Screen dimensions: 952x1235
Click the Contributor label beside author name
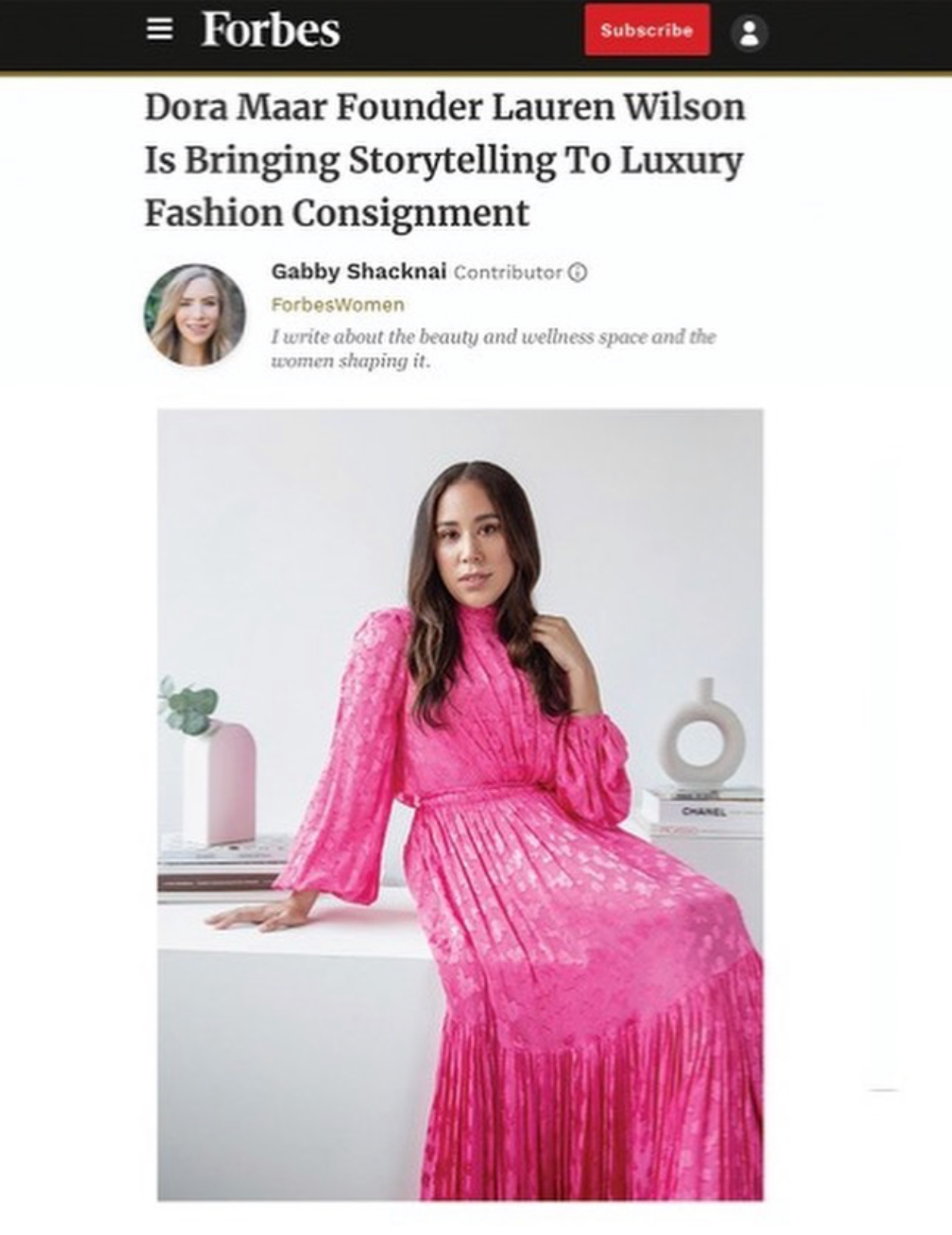coord(507,273)
